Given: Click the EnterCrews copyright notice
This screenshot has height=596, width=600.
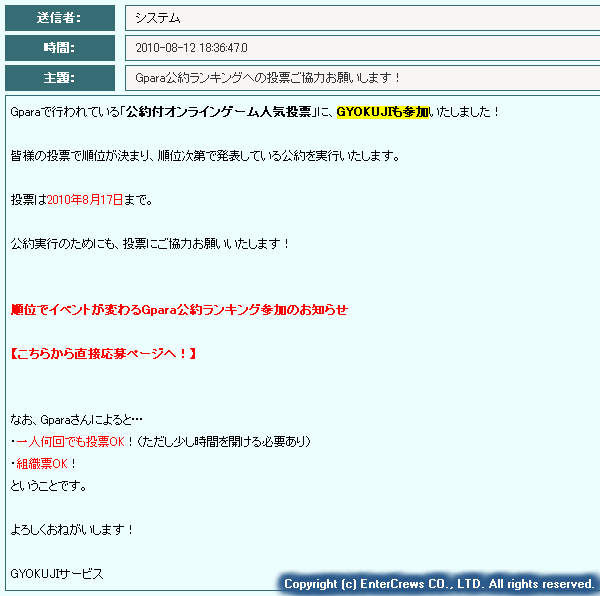Looking at the screenshot, I should [x=439, y=584].
